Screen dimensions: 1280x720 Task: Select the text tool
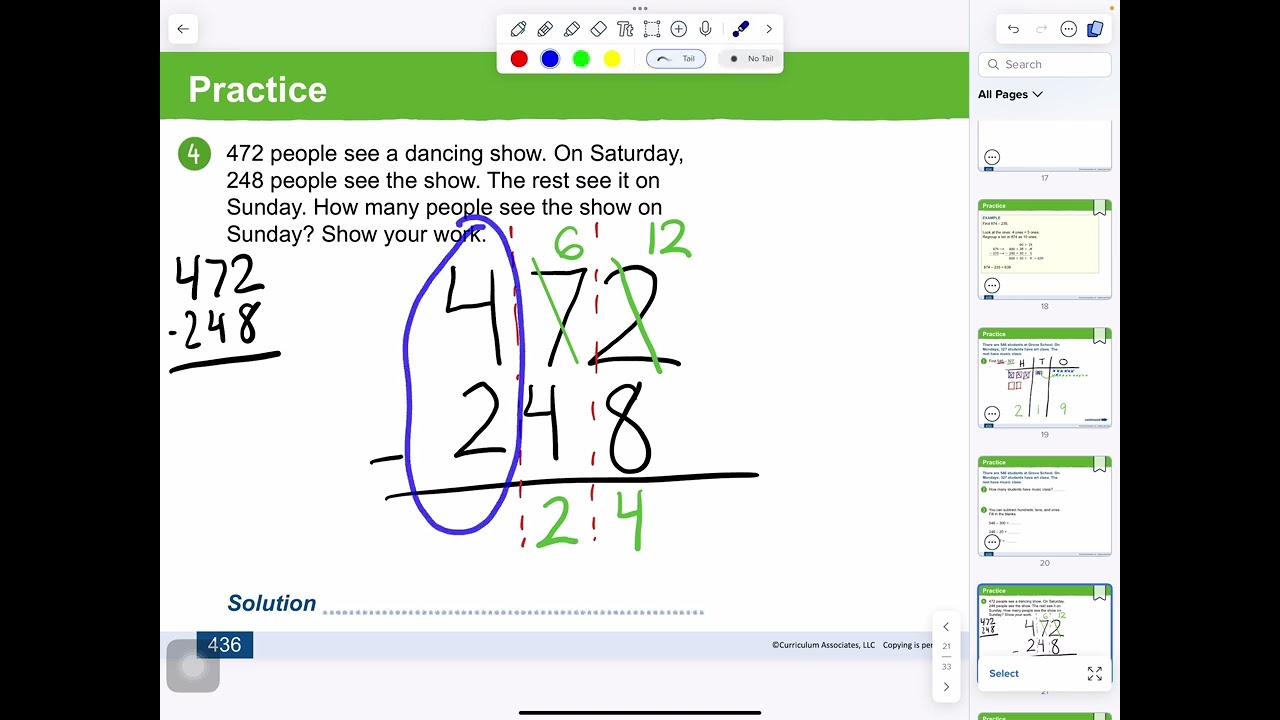click(625, 29)
